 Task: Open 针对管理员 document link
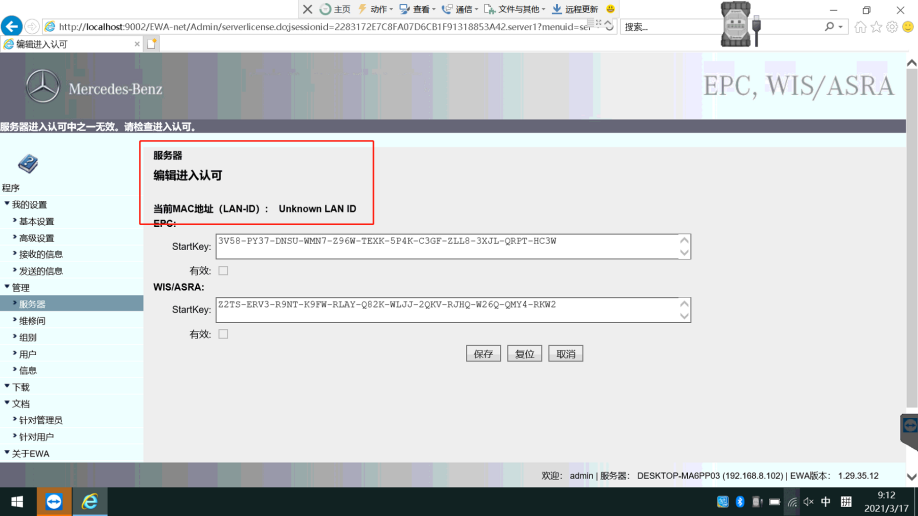tap(40, 420)
